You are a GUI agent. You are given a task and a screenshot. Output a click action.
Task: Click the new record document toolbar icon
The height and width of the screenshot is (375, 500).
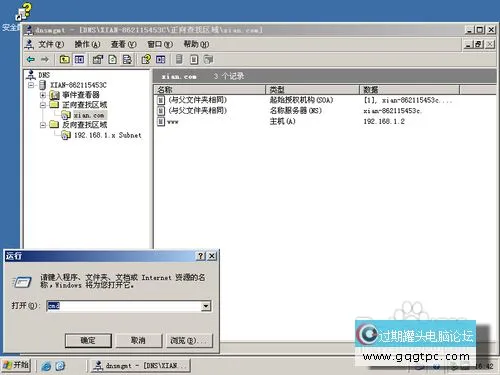194,60
